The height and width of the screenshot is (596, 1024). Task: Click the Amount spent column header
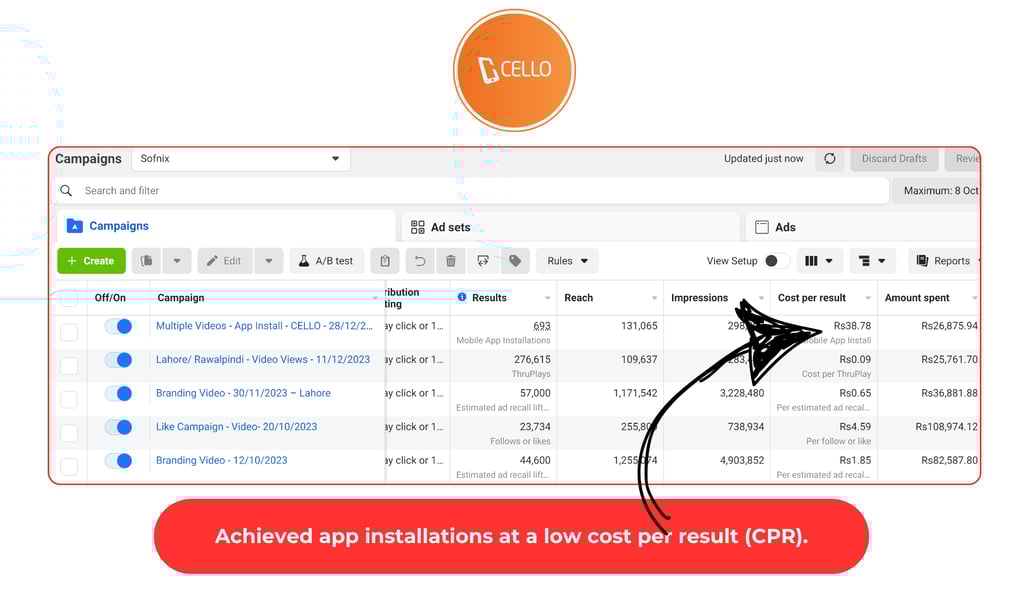pyautogui.click(x=917, y=298)
